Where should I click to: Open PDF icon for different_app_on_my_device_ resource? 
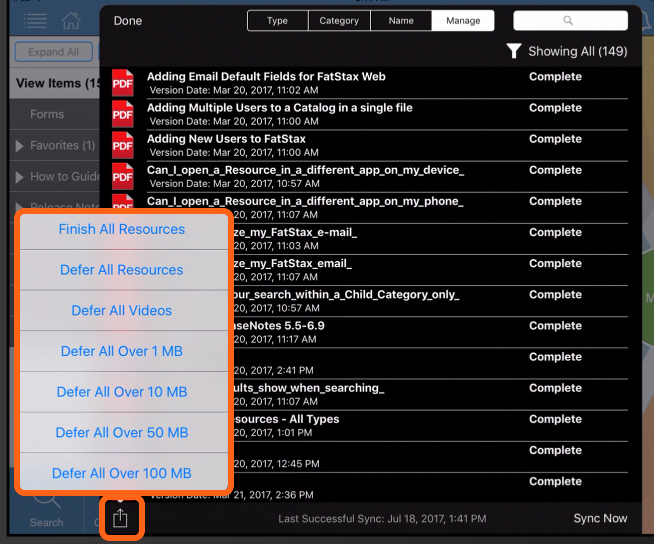(x=123, y=176)
